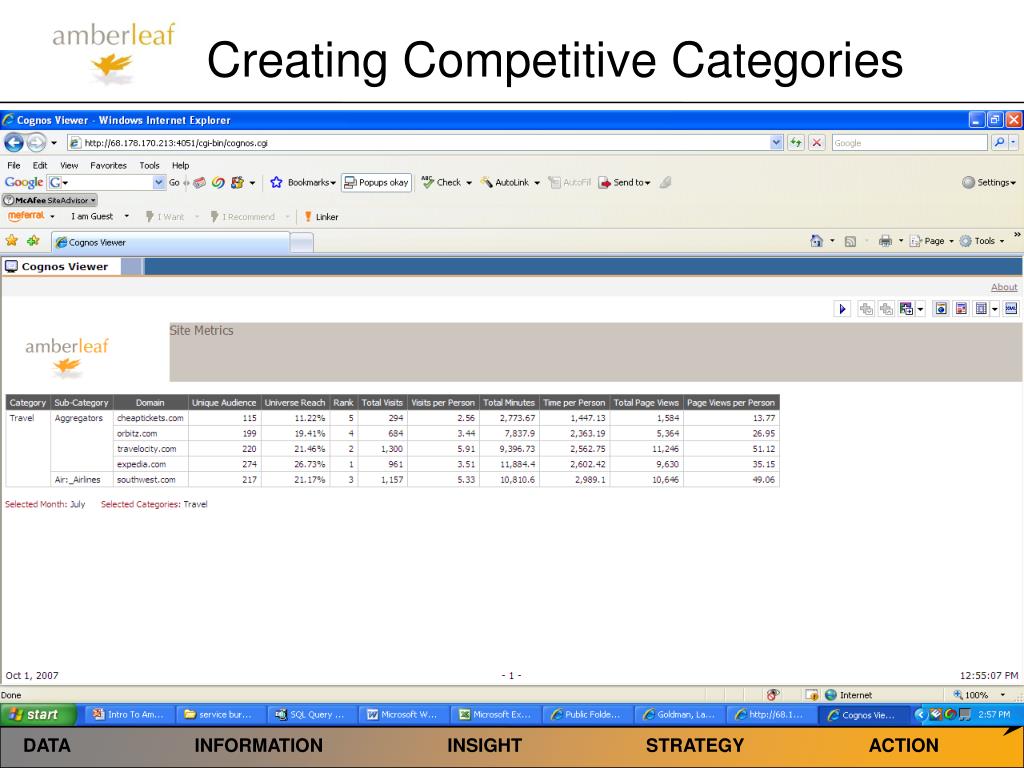Click the search magnifier icon
Viewport: 1024px width, 768px height.
[999, 142]
